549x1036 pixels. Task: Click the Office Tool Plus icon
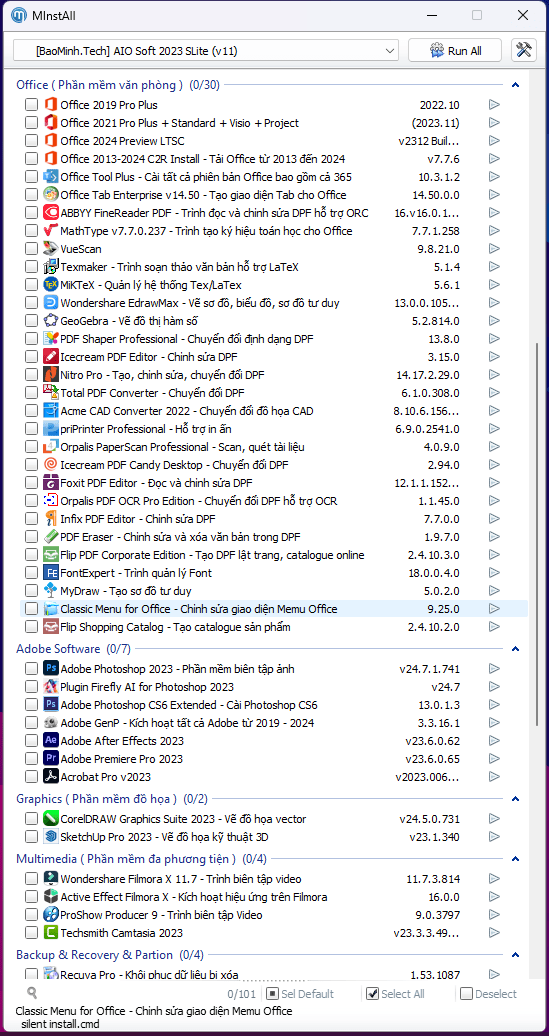tap(51, 176)
